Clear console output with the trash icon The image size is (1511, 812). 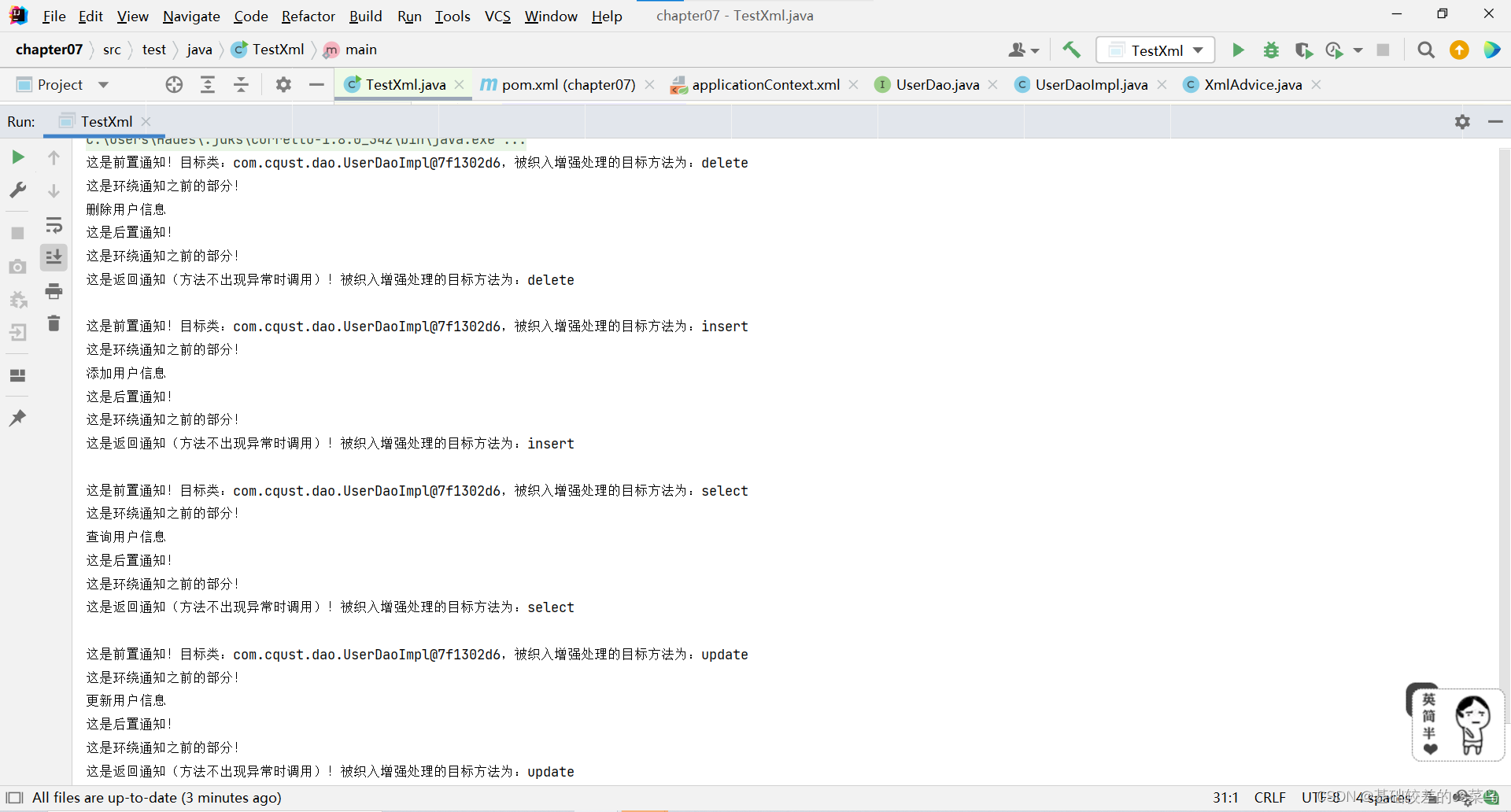(x=54, y=323)
